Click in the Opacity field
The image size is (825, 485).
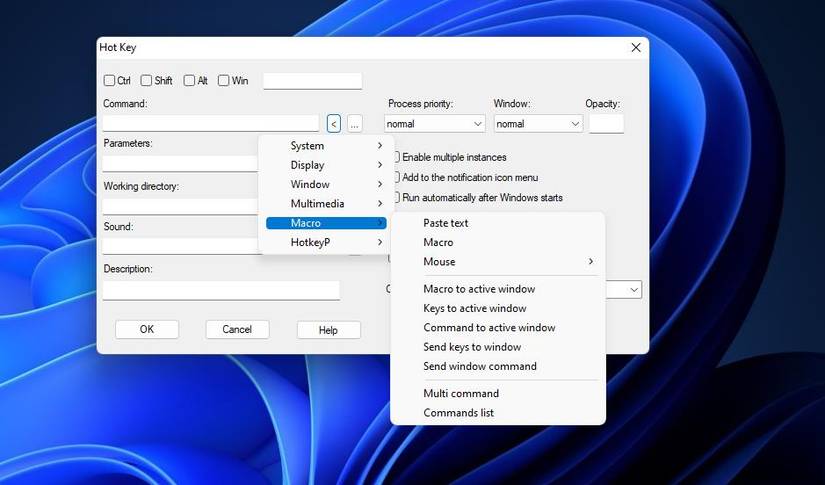tap(606, 124)
